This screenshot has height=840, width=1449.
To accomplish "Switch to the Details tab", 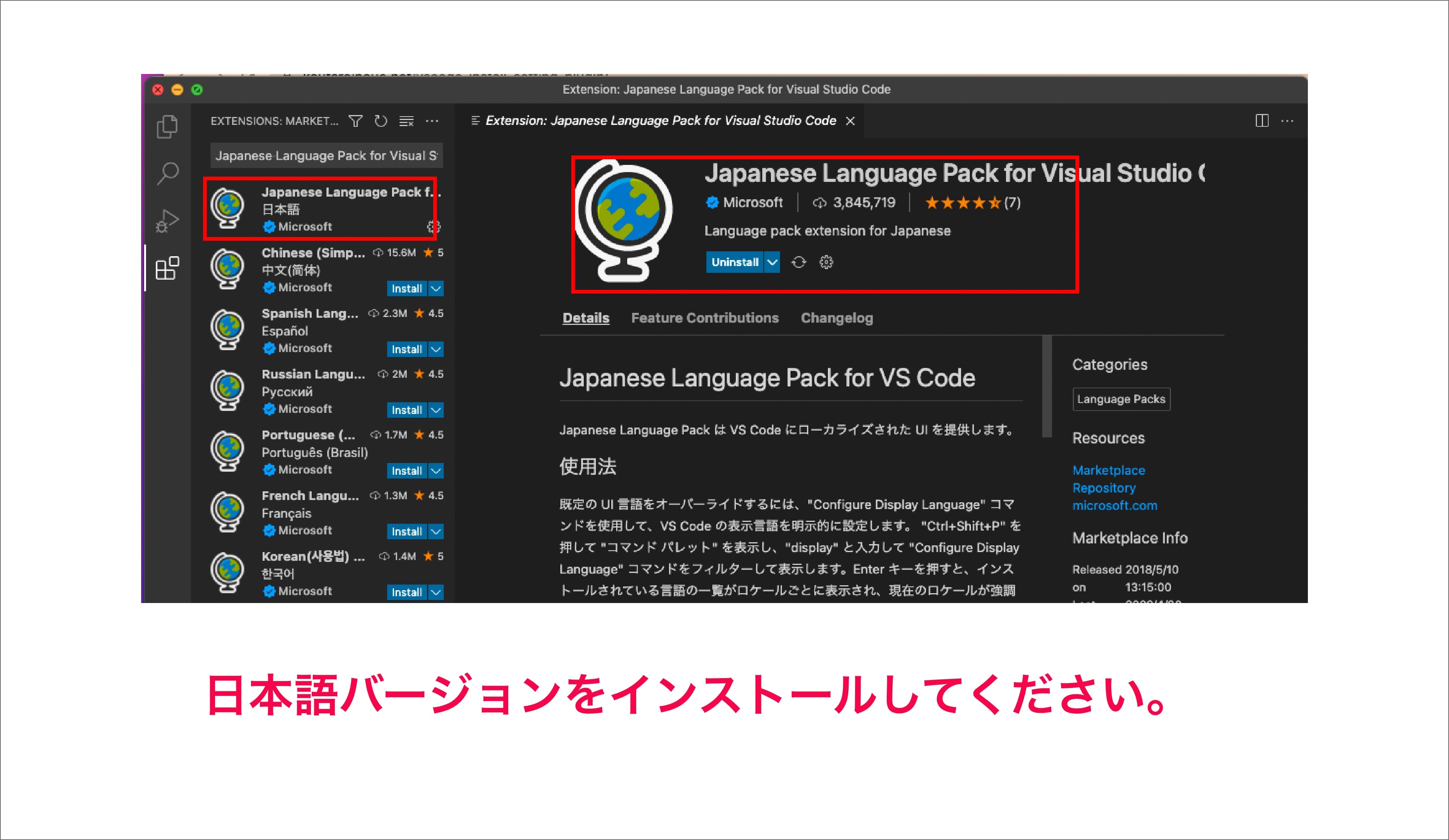I will pyautogui.click(x=585, y=318).
